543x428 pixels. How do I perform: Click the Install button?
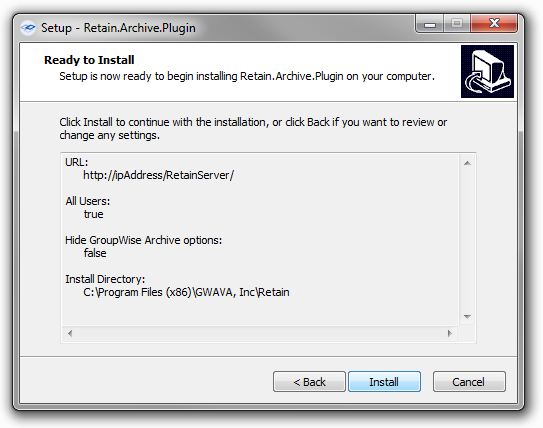pos(384,382)
